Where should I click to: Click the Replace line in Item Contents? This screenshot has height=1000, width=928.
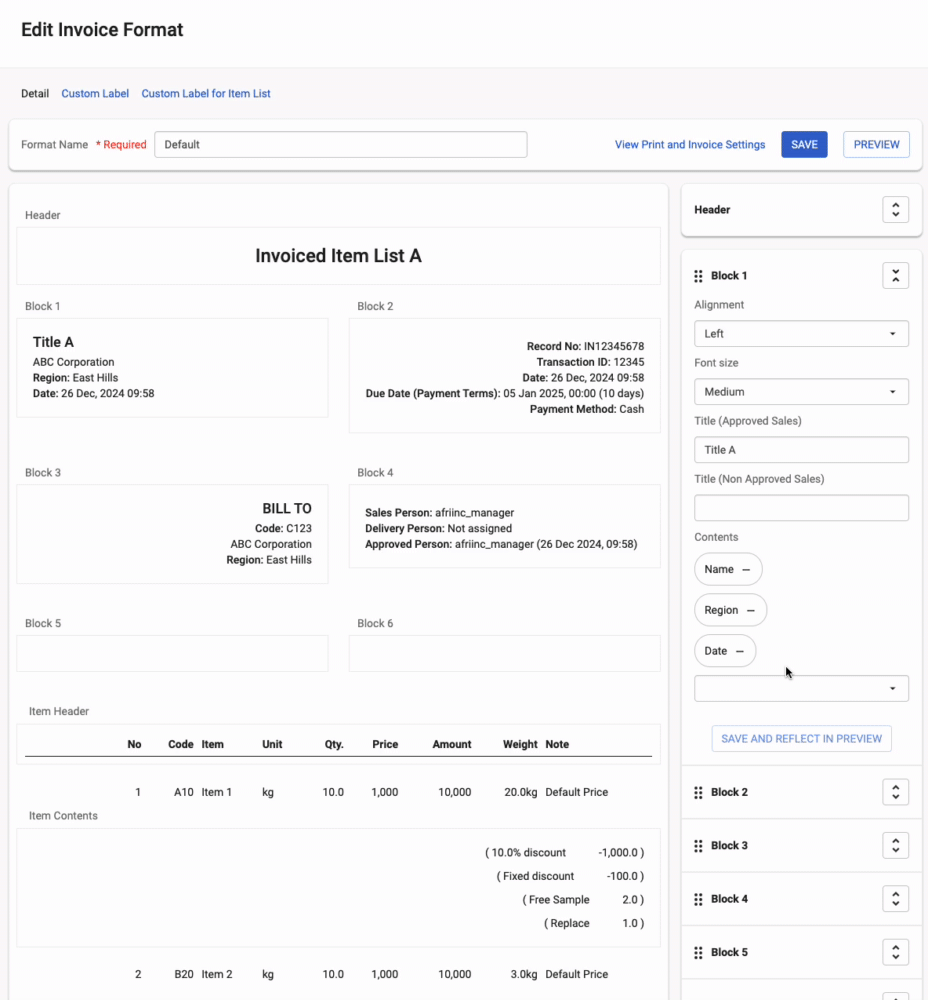(594, 923)
